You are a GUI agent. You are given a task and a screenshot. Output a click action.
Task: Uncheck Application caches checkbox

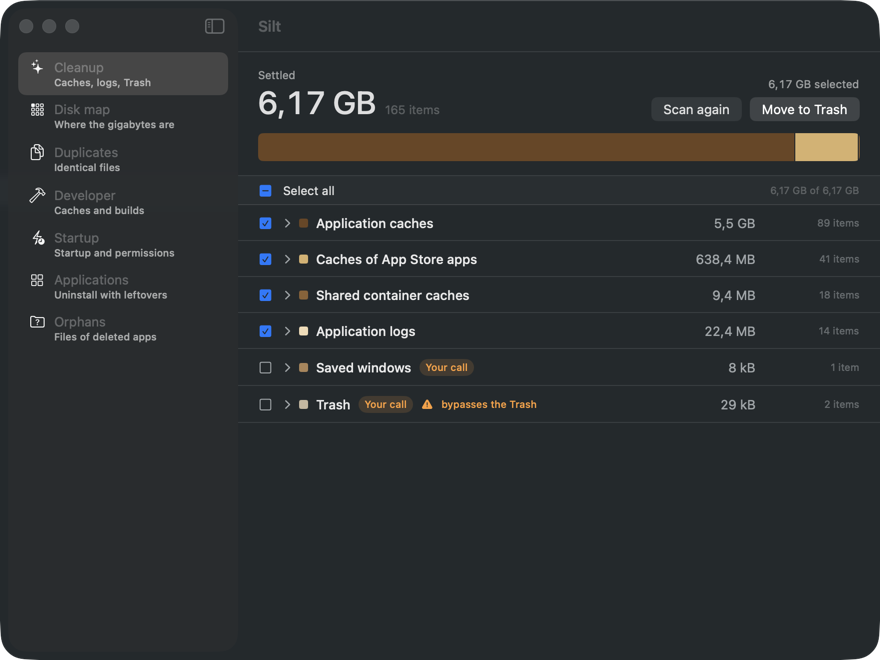(x=265, y=223)
